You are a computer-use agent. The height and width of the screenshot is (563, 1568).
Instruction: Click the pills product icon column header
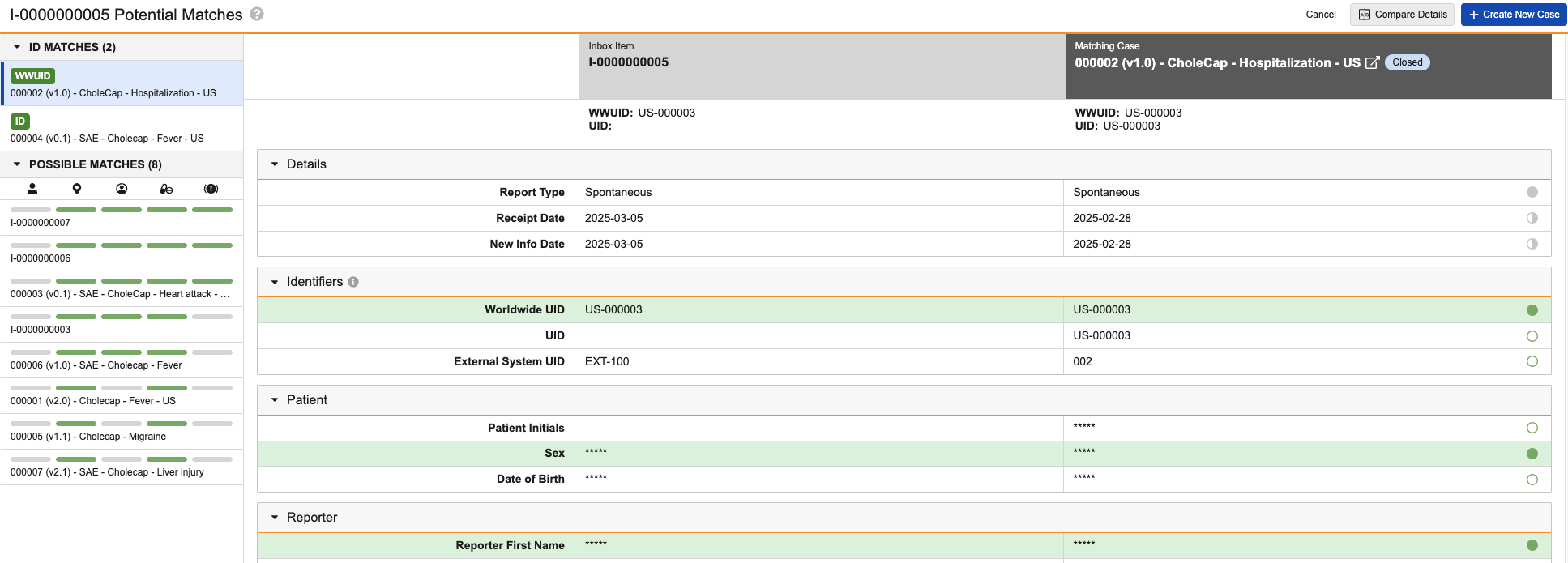point(166,189)
